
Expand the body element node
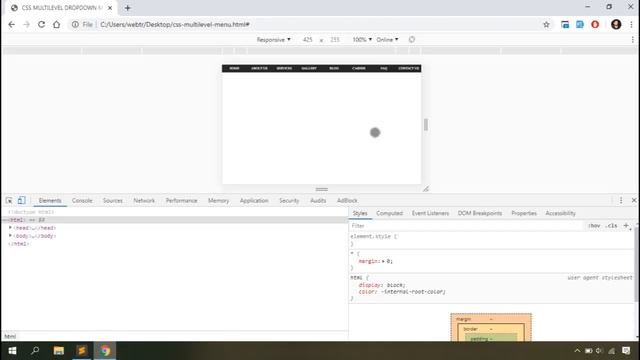[x=10, y=236]
